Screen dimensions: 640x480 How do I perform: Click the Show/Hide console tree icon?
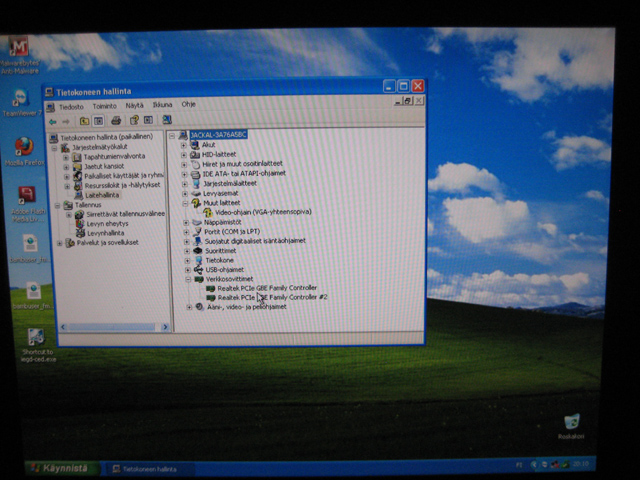coord(98,121)
